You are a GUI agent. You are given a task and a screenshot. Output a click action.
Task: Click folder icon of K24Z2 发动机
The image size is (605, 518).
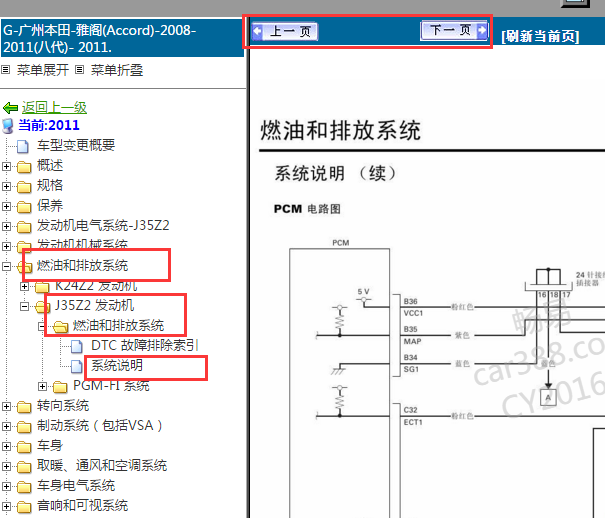(x=42, y=287)
